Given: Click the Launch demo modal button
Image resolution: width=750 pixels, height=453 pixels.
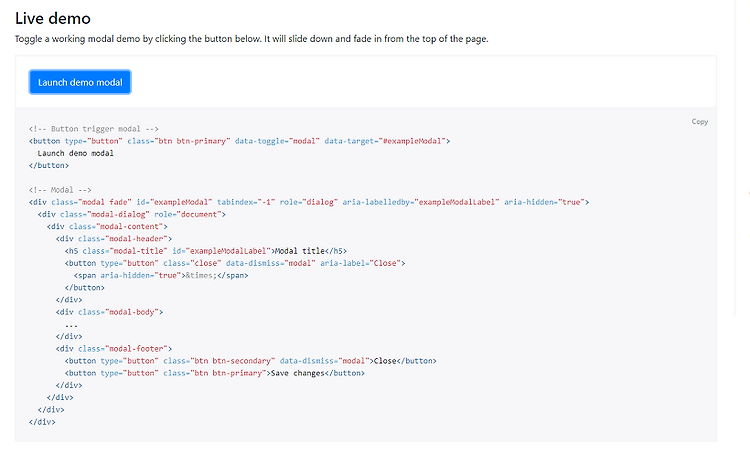Looking at the screenshot, I should (x=80, y=82).
